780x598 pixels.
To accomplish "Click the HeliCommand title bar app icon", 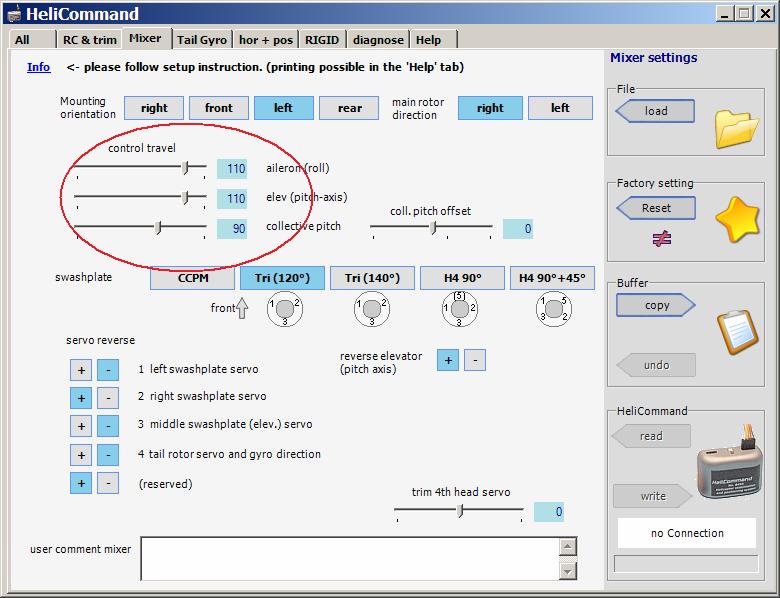I will coord(14,13).
